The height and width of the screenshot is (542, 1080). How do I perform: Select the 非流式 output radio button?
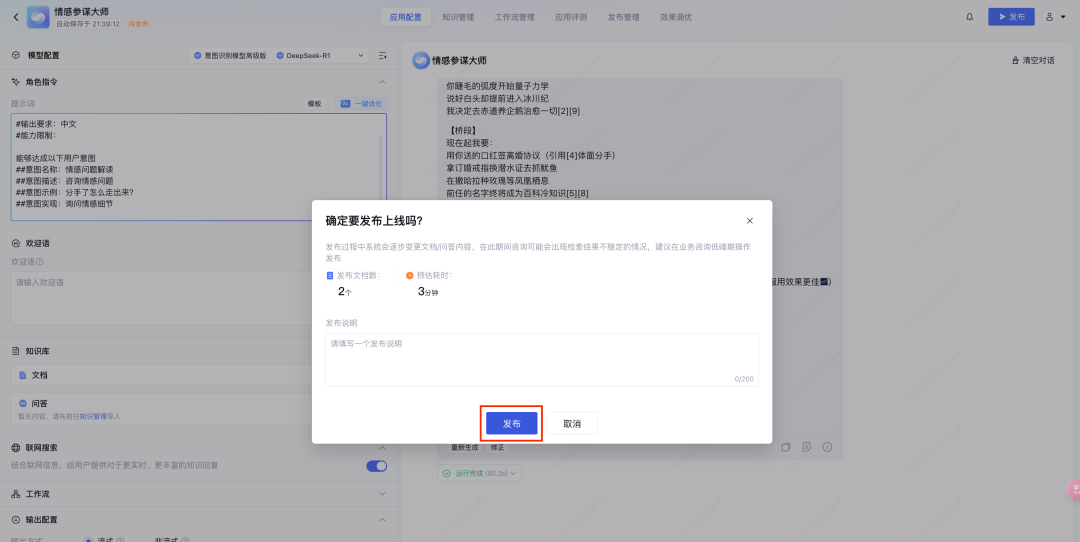143,540
